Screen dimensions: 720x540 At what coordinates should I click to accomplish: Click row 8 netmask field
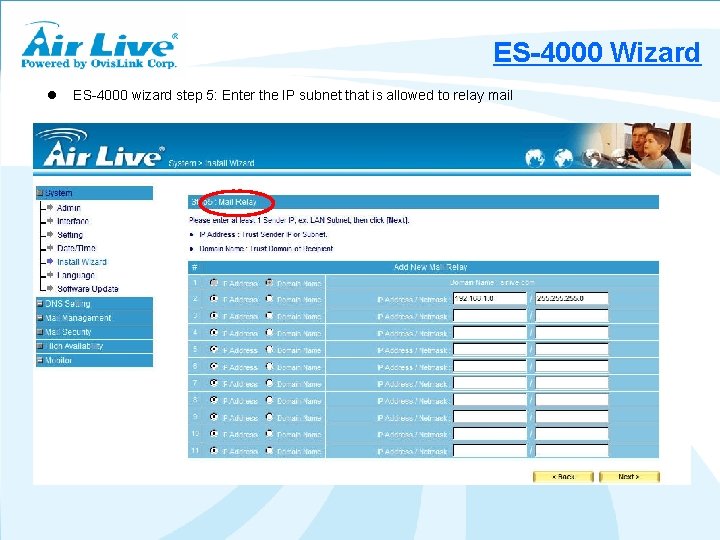tap(572, 400)
